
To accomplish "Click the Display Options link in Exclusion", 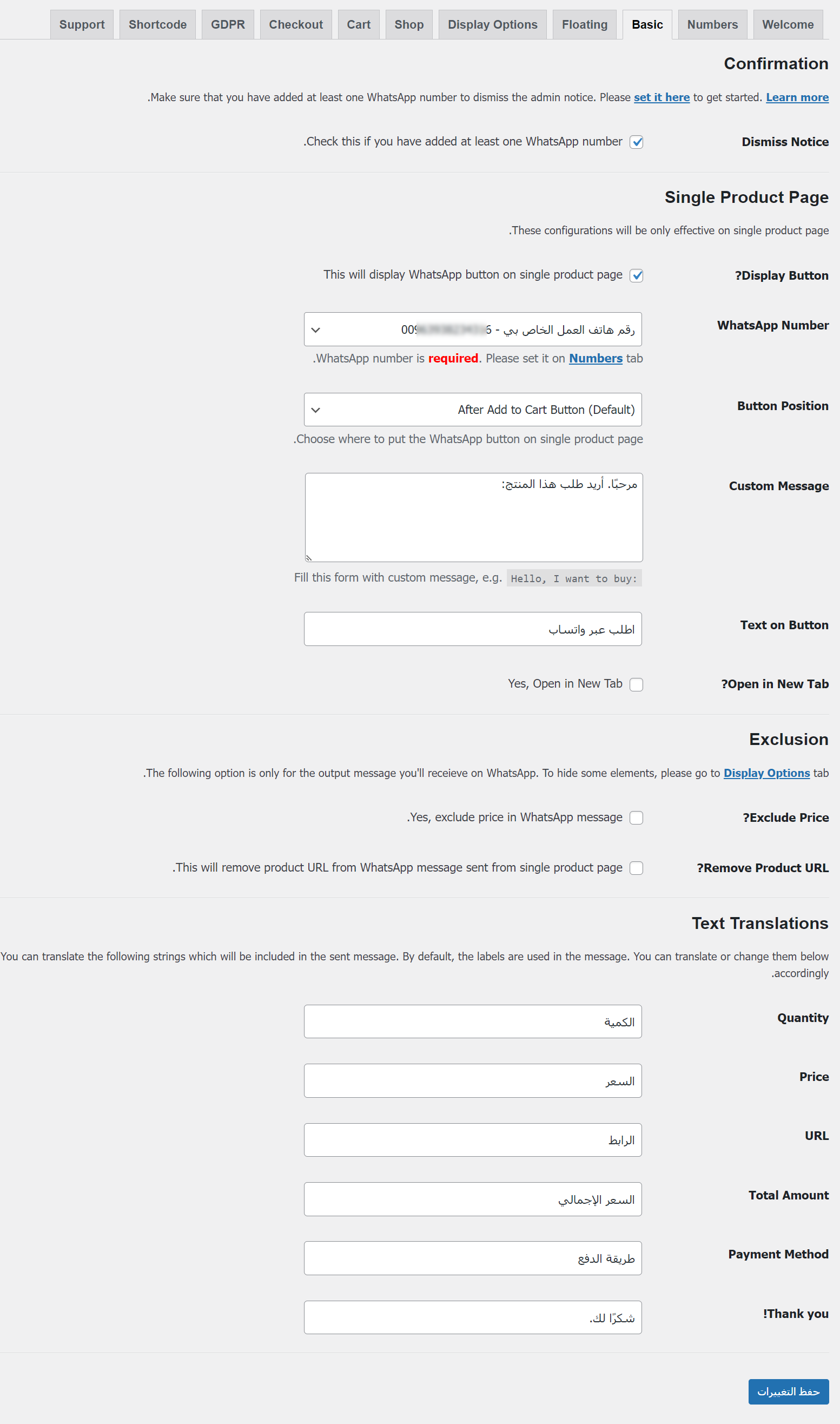I will coord(766,773).
